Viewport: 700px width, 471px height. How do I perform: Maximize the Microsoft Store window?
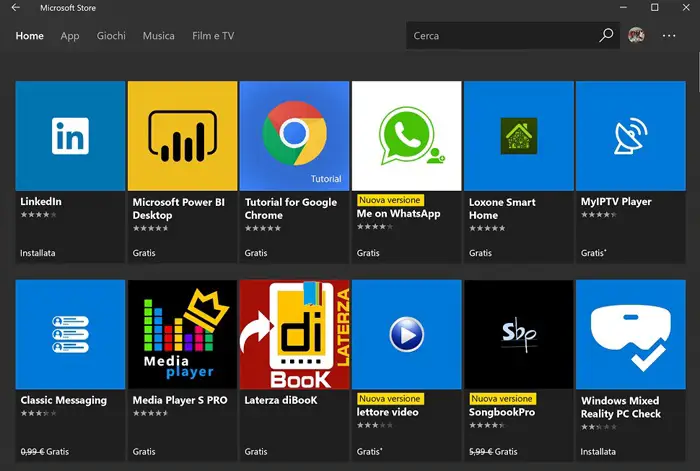click(x=654, y=8)
